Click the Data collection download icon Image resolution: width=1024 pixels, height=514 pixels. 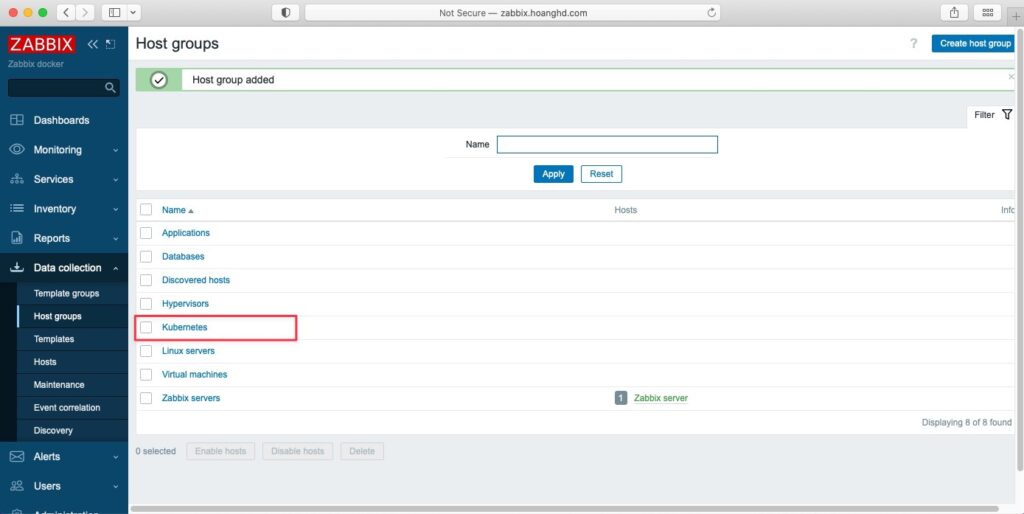(17, 268)
